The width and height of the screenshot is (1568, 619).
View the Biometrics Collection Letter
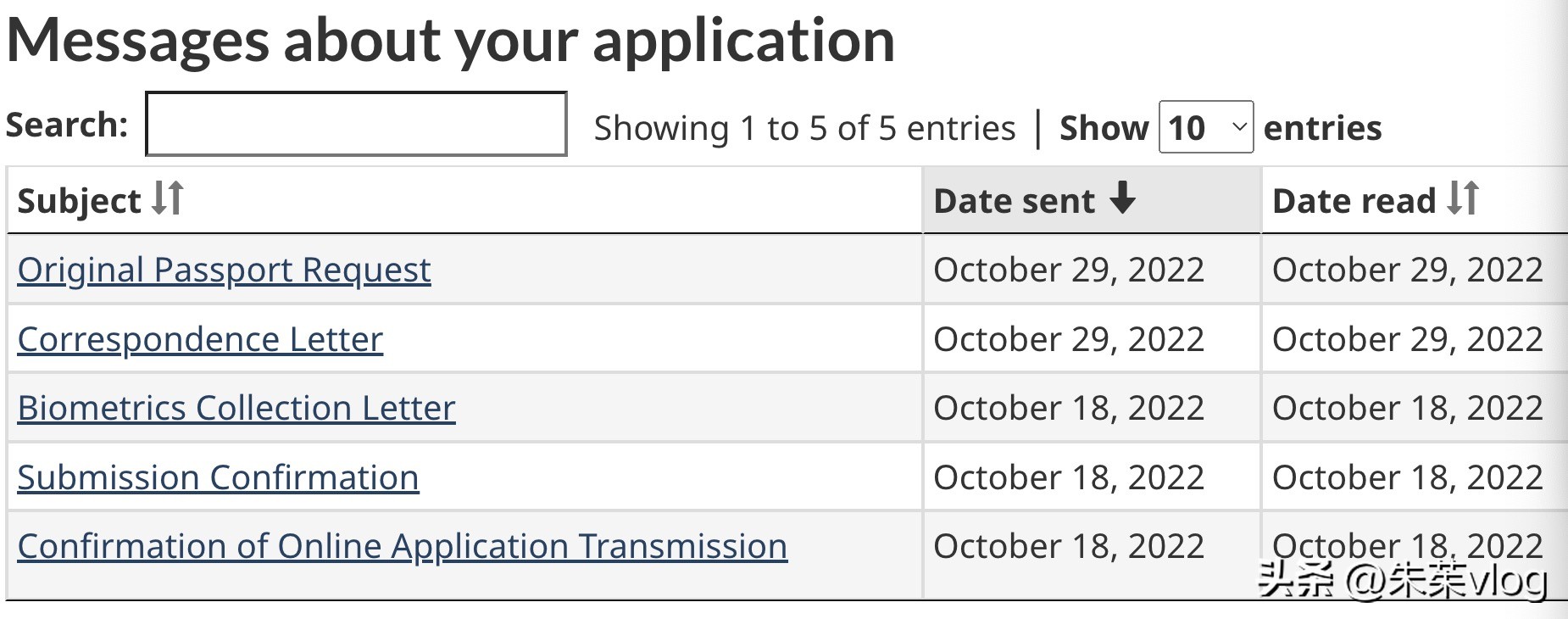pos(236,408)
